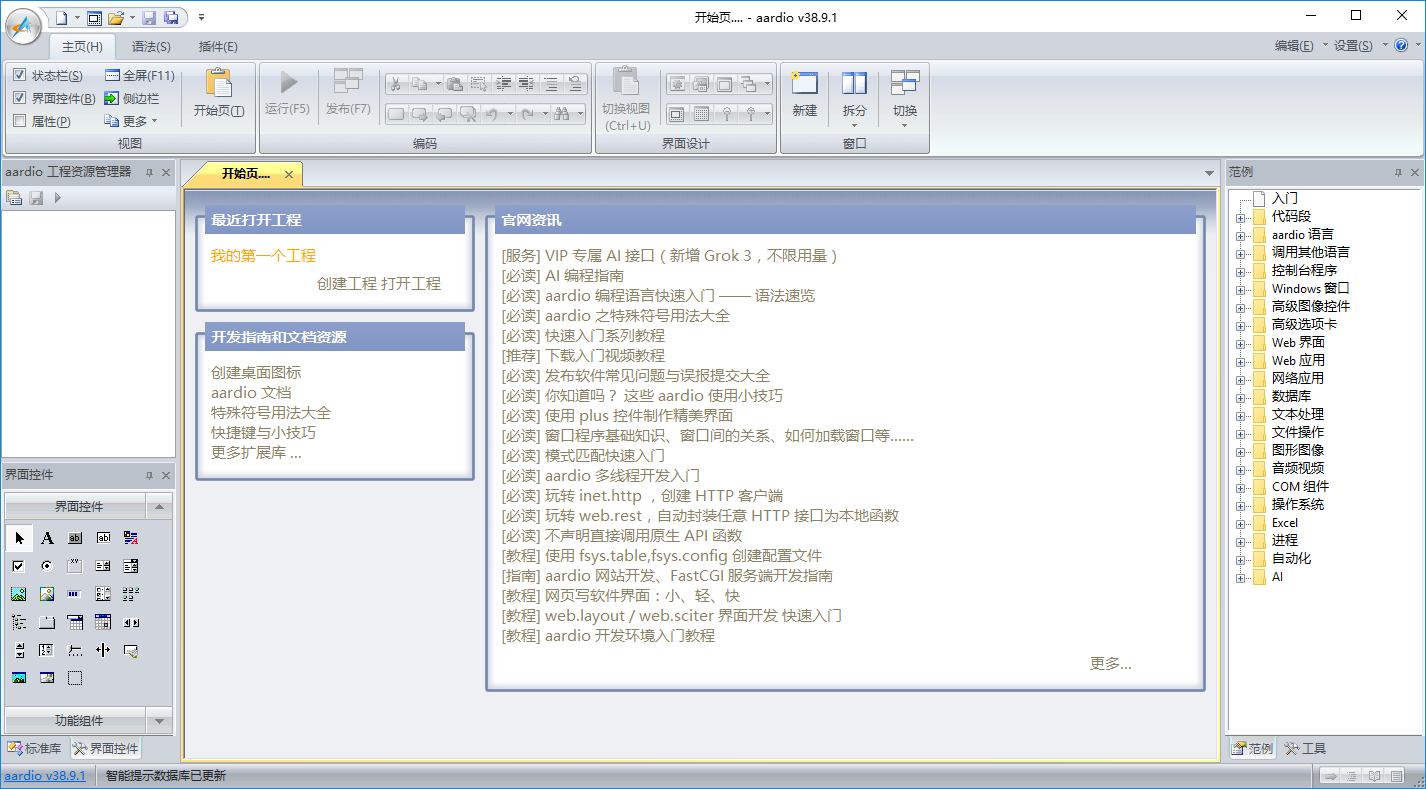Select 入门 item in 范例 tree
This screenshot has width=1426, height=789.
pyautogui.click(x=1285, y=199)
